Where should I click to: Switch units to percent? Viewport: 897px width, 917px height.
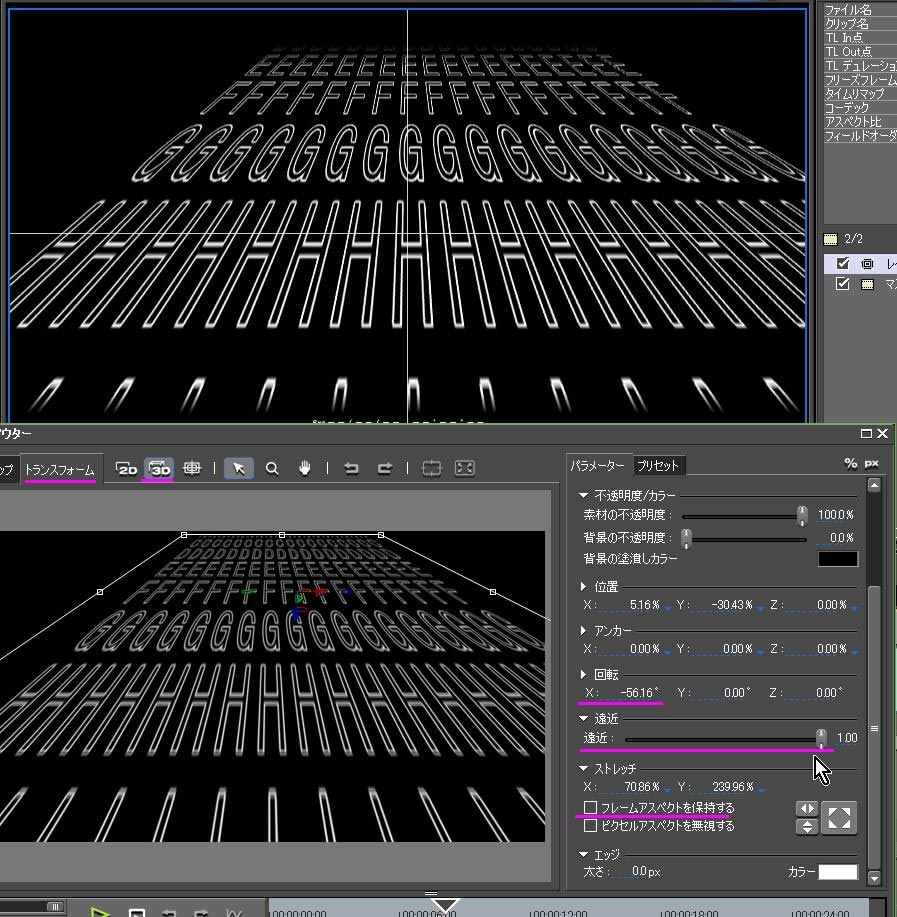pyautogui.click(x=850, y=464)
